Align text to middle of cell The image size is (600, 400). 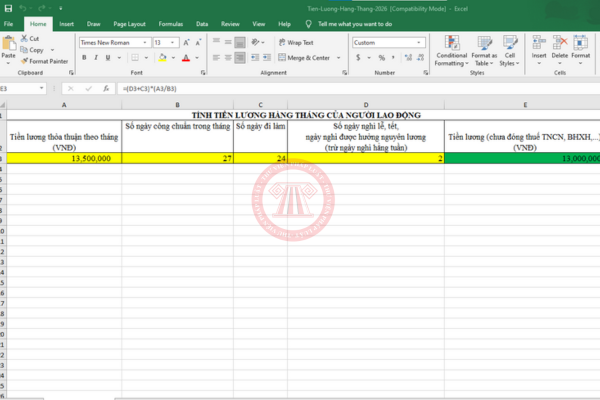pos(228,42)
